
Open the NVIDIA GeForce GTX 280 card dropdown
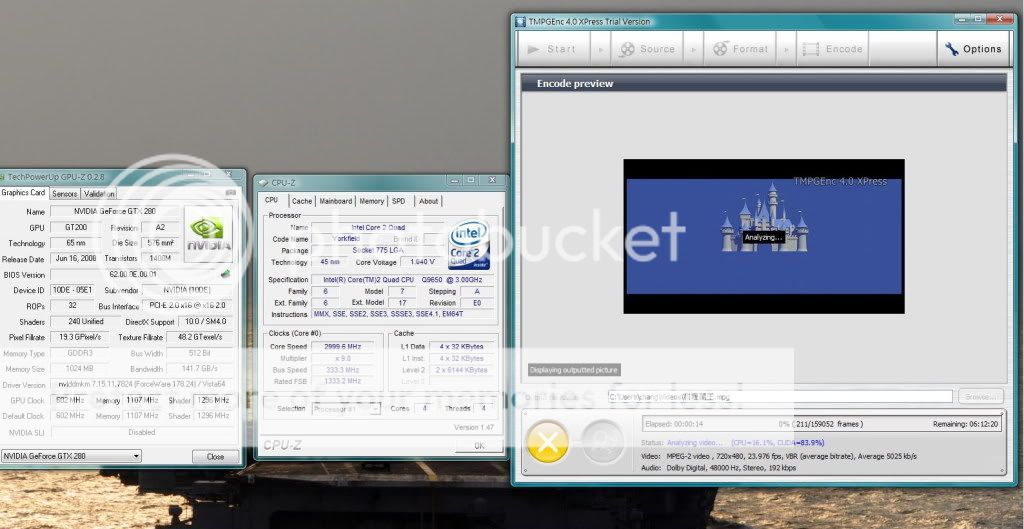[71, 456]
